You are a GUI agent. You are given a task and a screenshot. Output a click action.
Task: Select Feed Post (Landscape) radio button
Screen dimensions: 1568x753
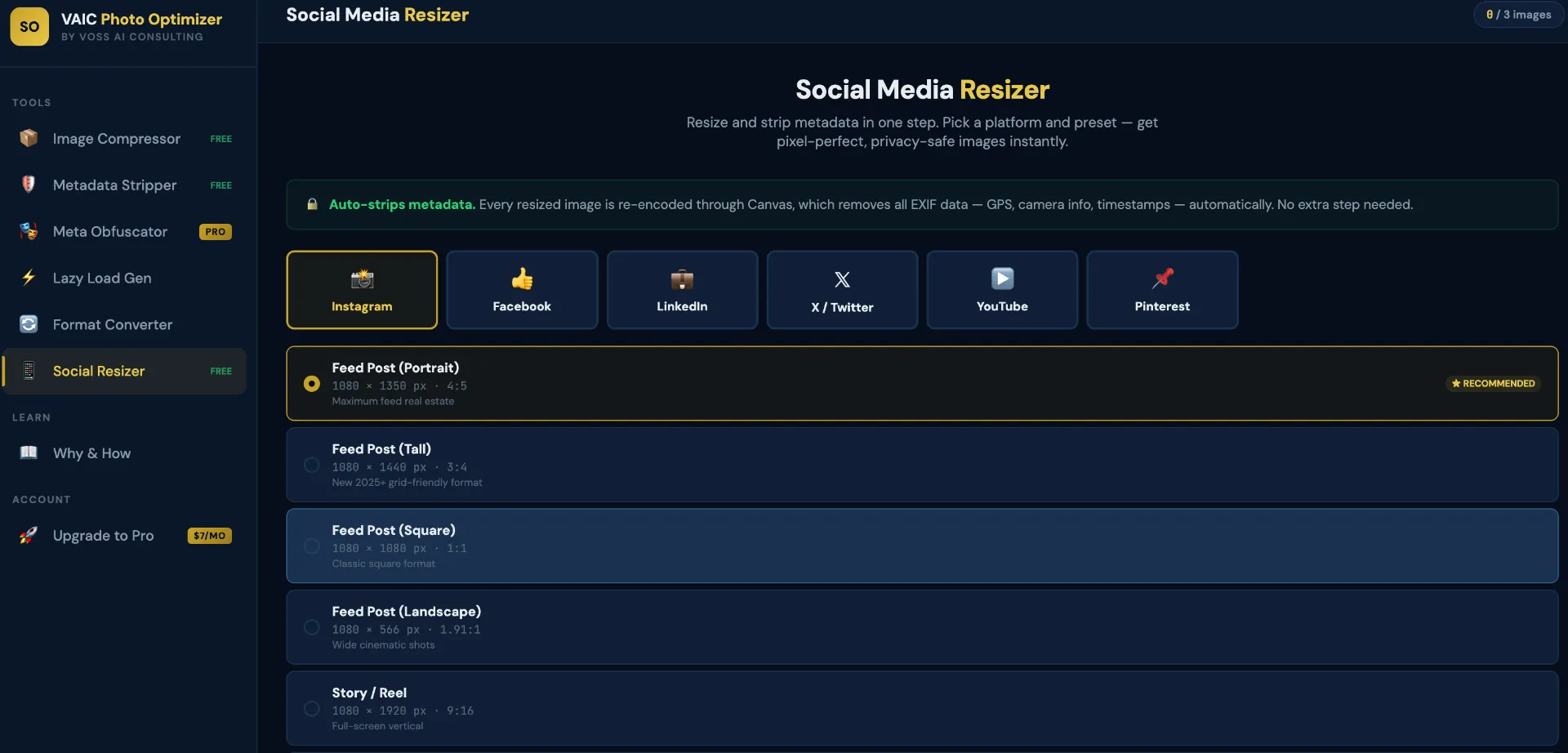(x=311, y=627)
